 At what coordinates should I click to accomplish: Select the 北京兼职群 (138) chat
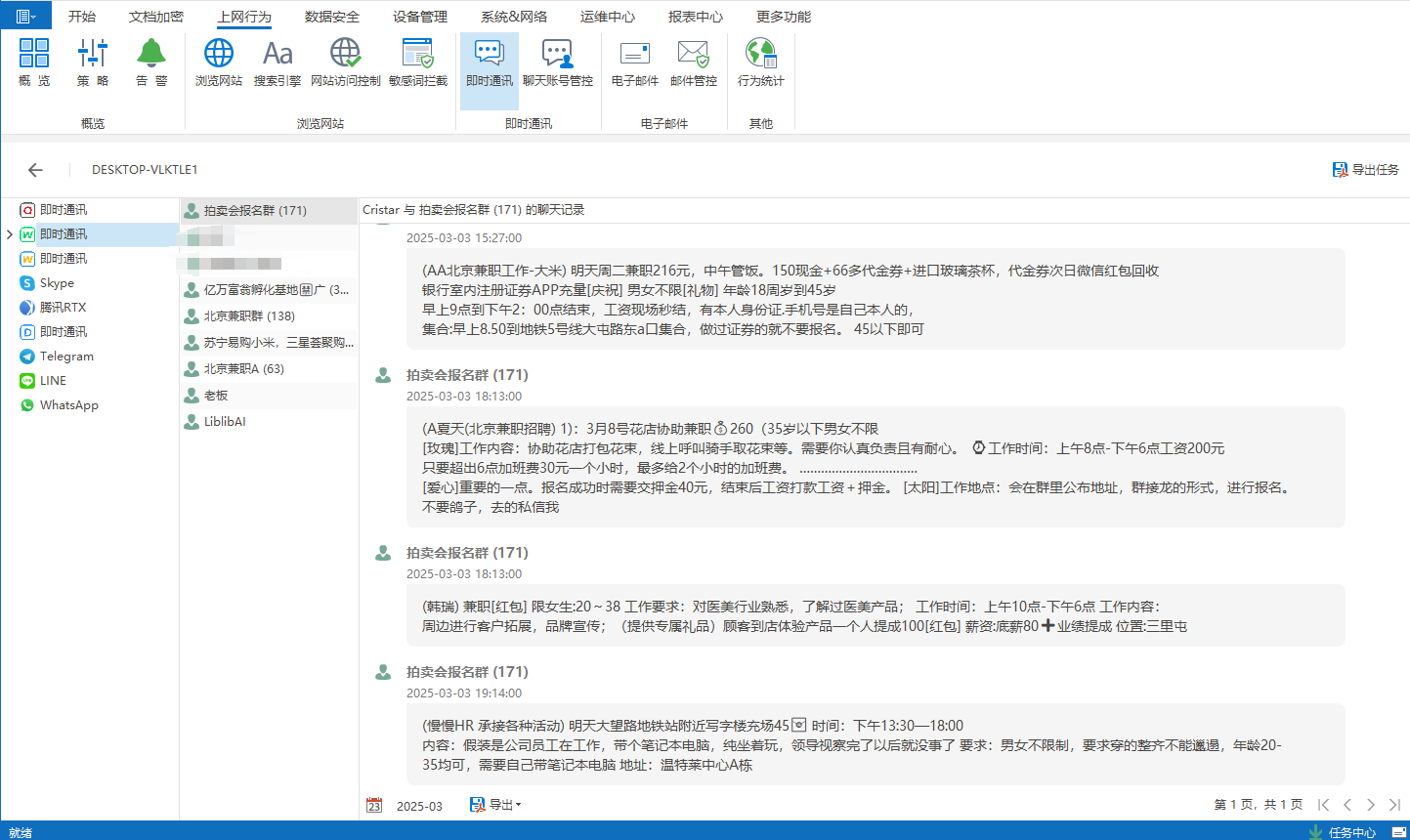249,316
